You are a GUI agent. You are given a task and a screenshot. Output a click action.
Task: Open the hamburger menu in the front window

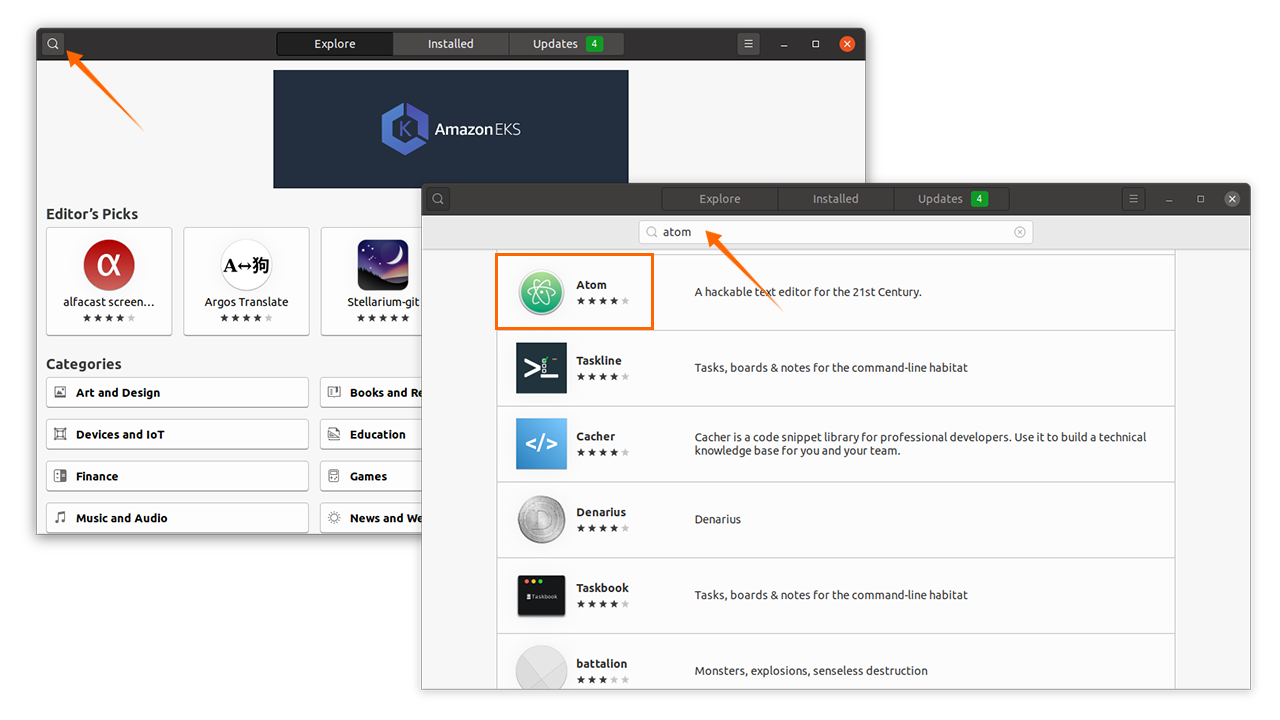[x=1133, y=199]
